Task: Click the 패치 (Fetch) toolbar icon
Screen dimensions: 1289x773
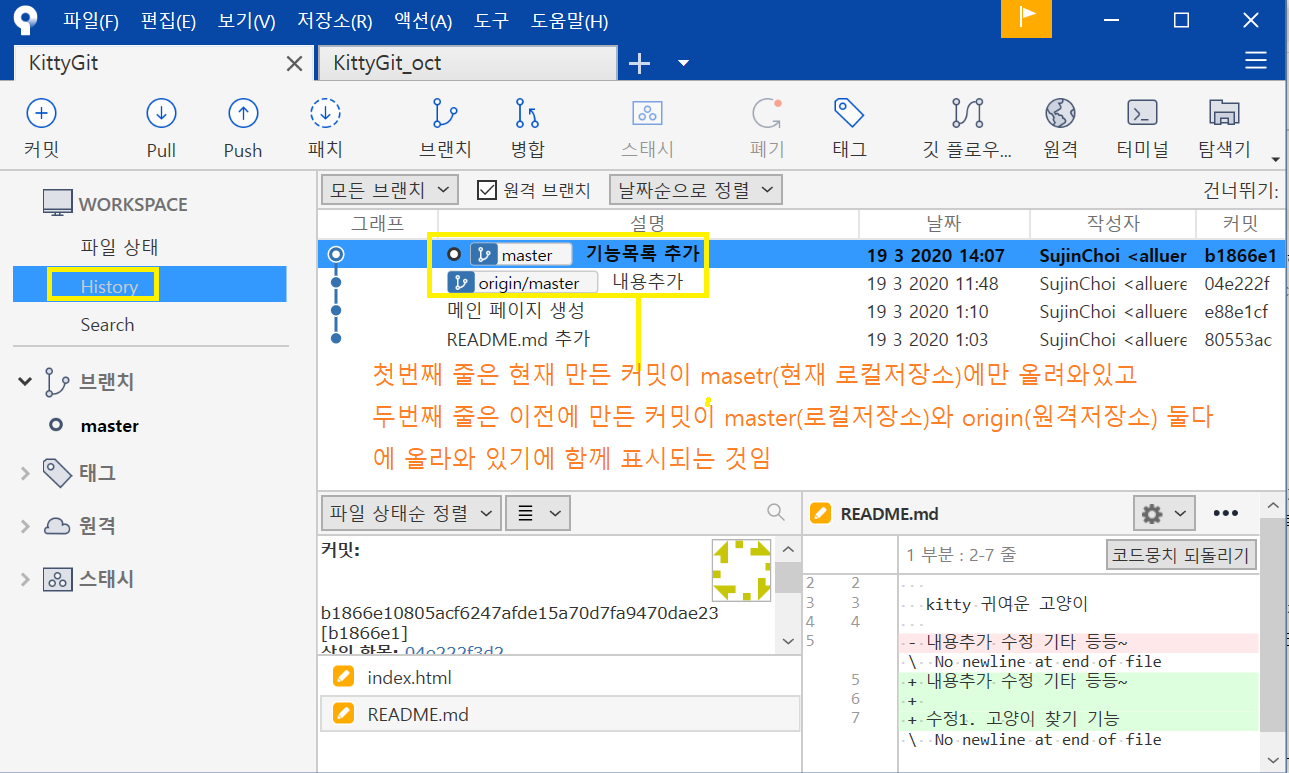Action: pyautogui.click(x=325, y=114)
